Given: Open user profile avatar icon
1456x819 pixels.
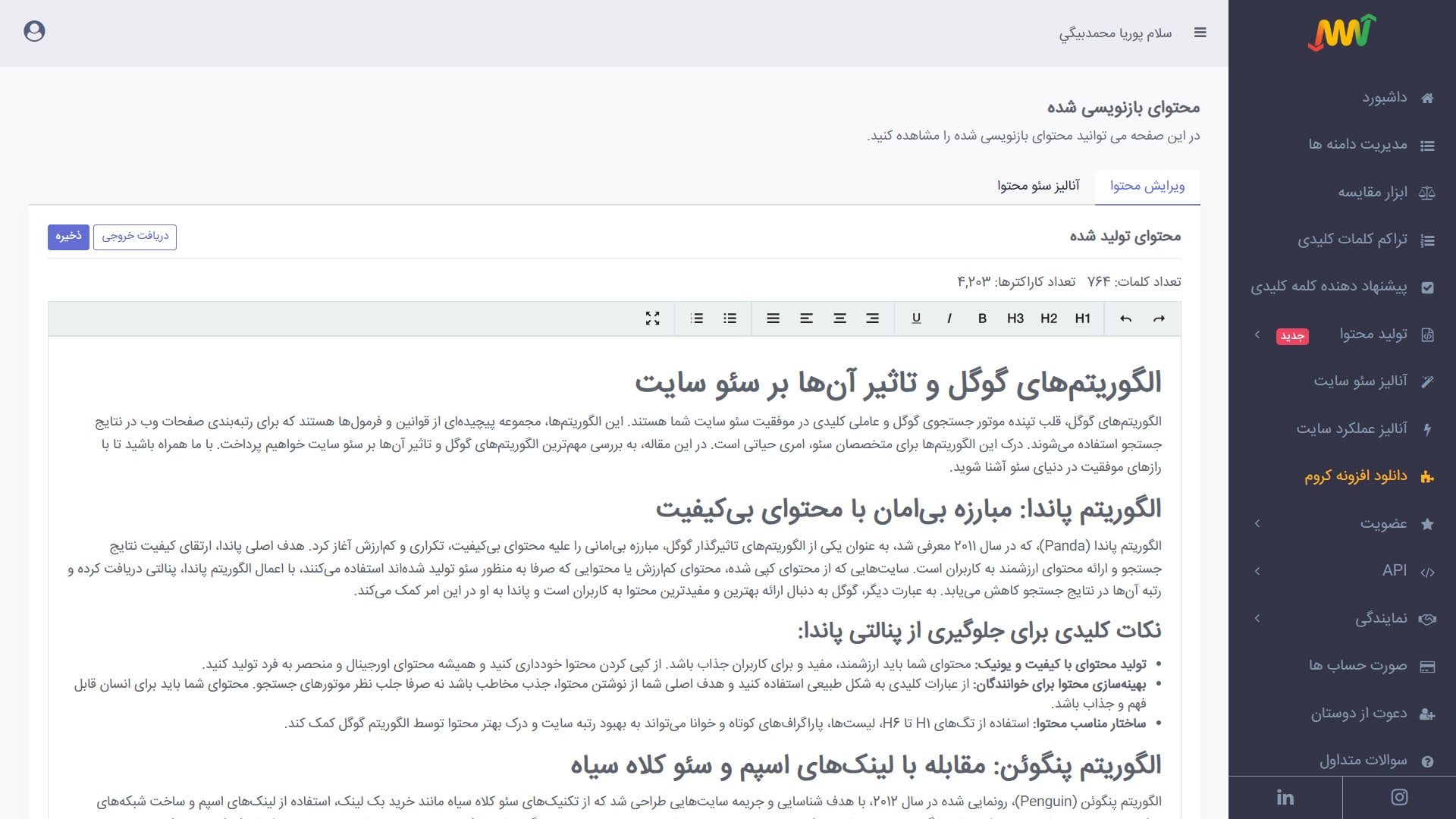Looking at the screenshot, I should (x=34, y=31).
